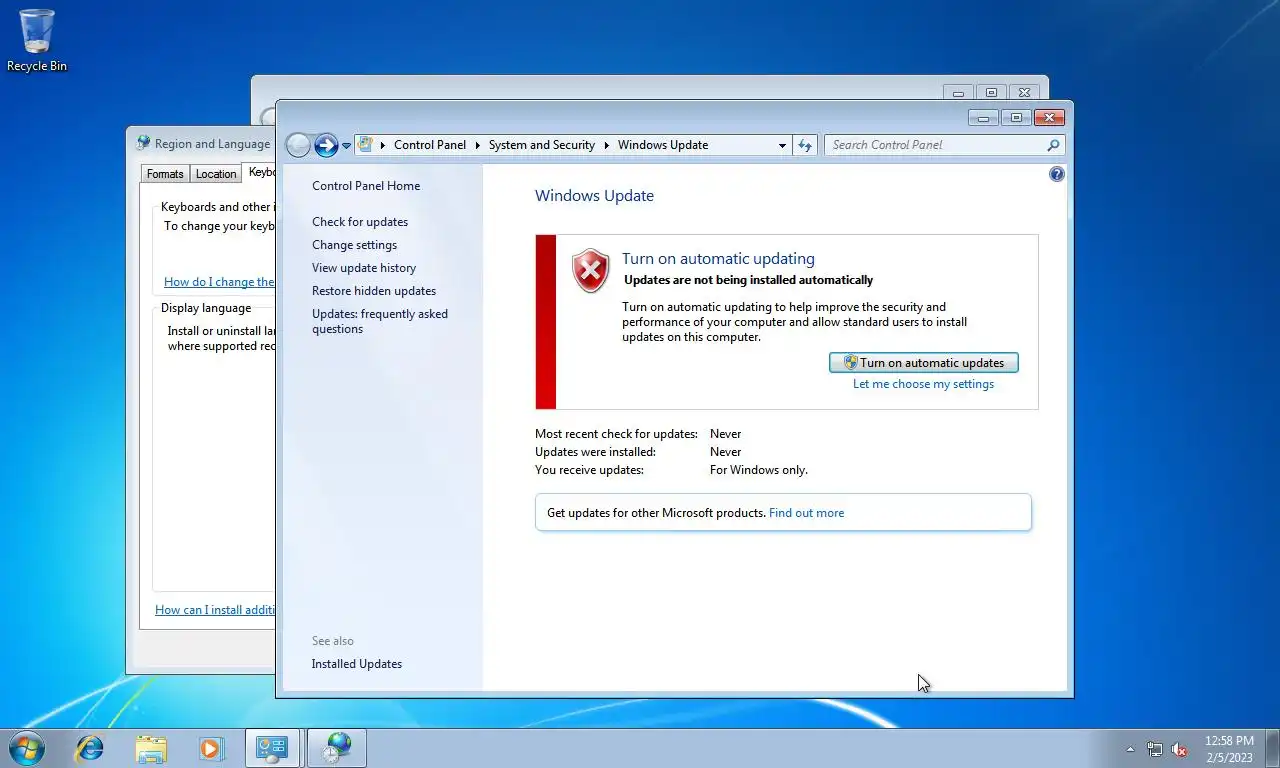Viewport: 1280px width, 768px height.
Task: Open Change settings in sidebar
Action: pos(354,245)
